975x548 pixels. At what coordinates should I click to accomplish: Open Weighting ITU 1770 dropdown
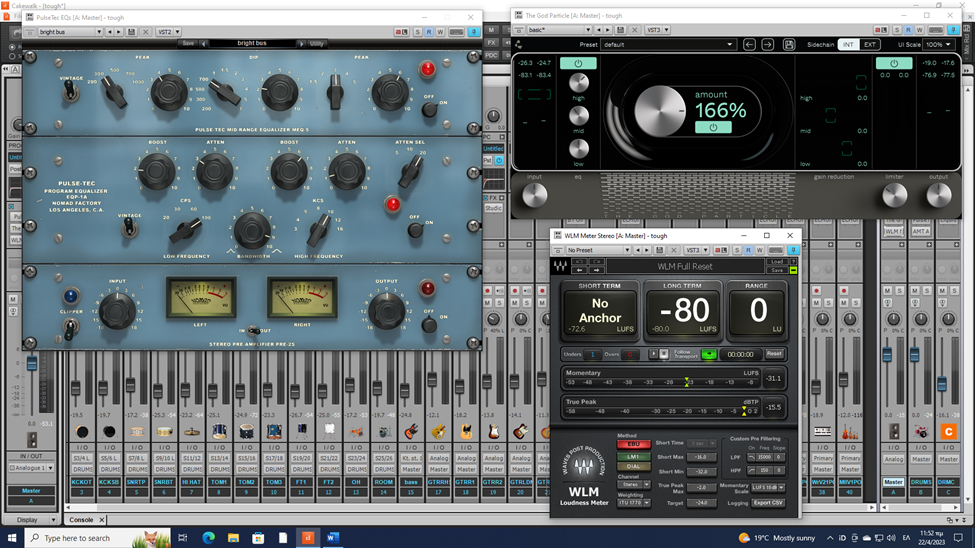pyautogui.click(x=634, y=503)
